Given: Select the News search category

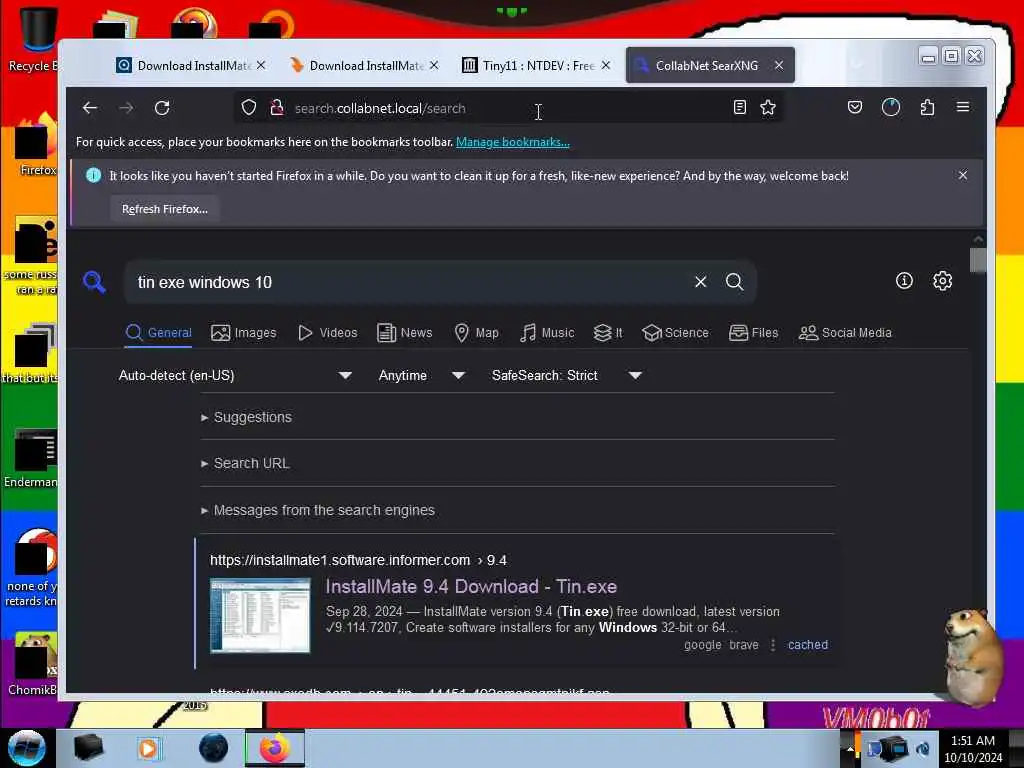Looking at the screenshot, I should pyautogui.click(x=404, y=332).
